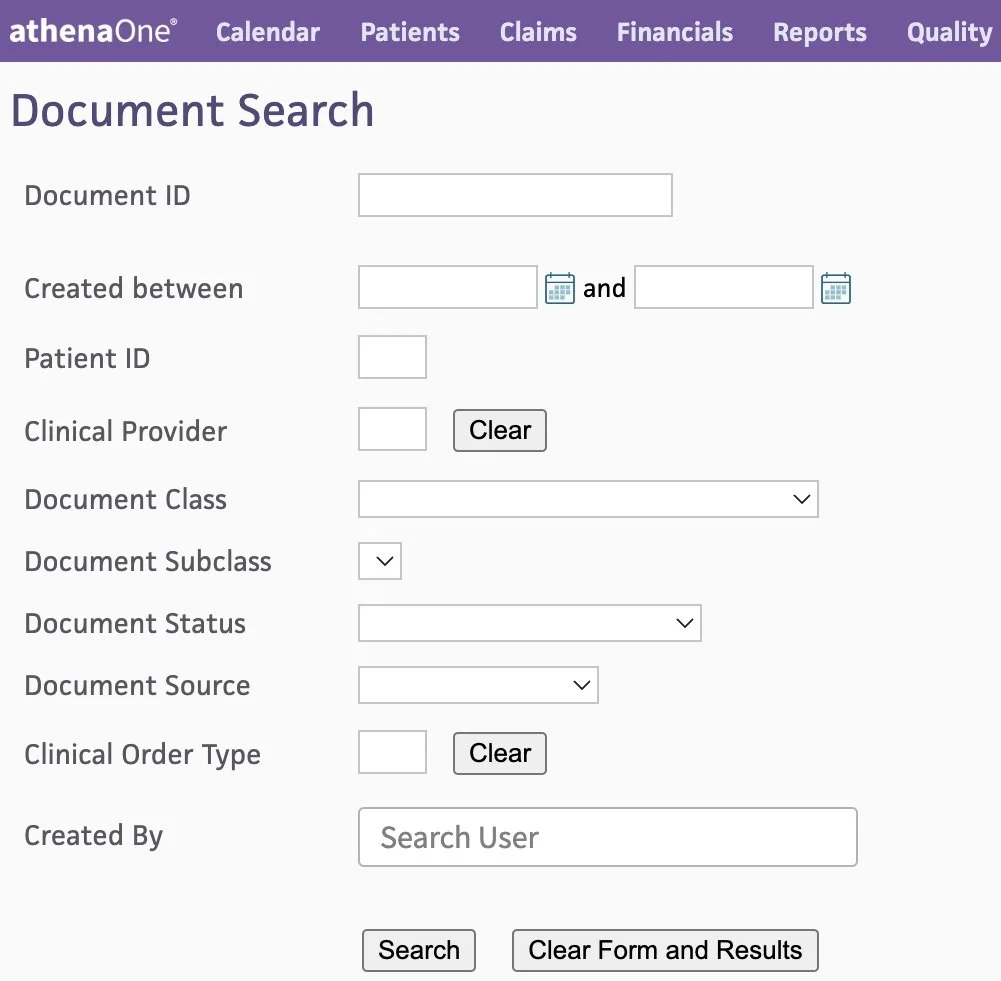The image size is (1001, 981).
Task: Click inside the Document ID field
Action: (514, 195)
